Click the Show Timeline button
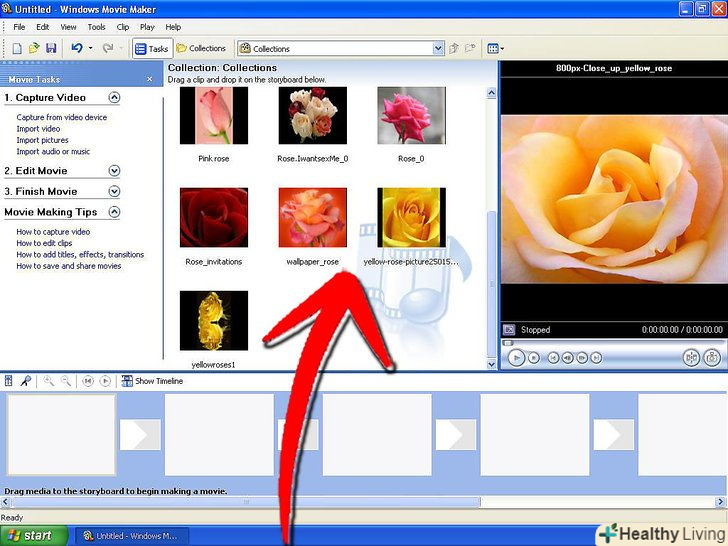728x546 pixels. pyautogui.click(x=152, y=381)
